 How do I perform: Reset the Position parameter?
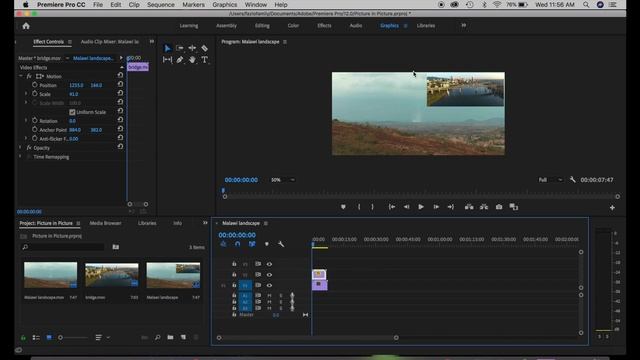(120, 84)
